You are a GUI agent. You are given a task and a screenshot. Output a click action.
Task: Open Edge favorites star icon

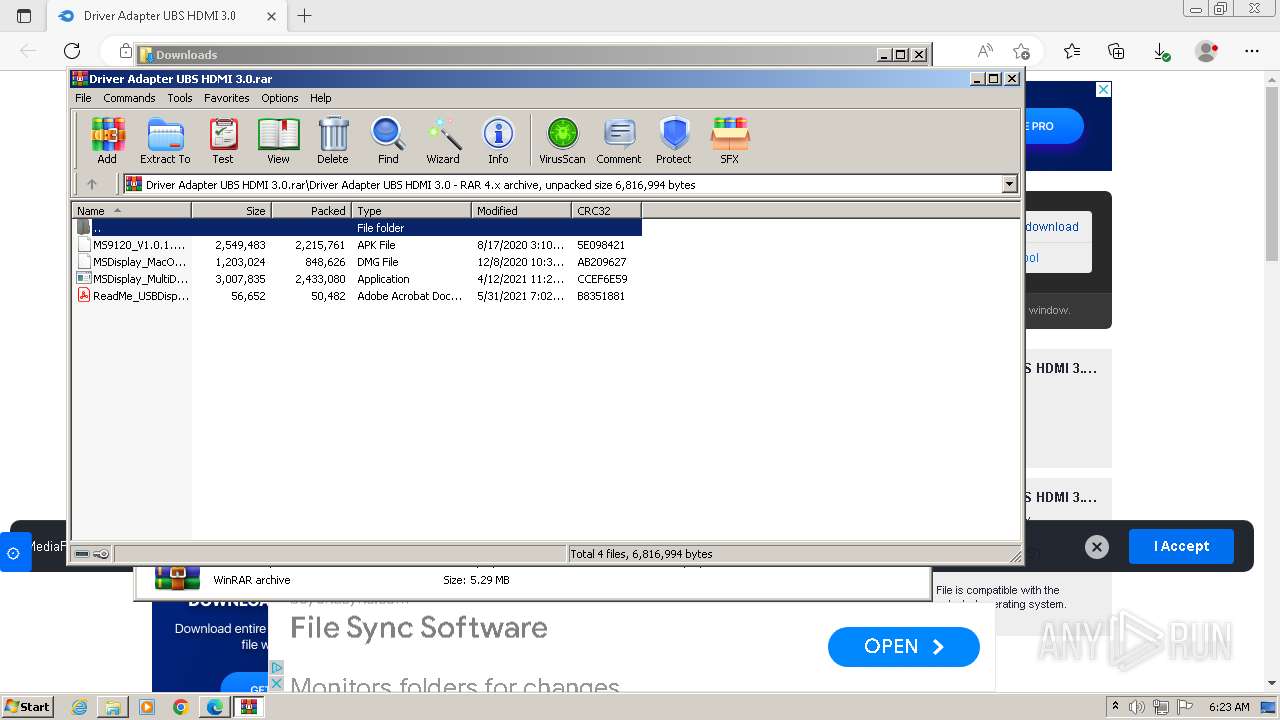point(1072,51)
